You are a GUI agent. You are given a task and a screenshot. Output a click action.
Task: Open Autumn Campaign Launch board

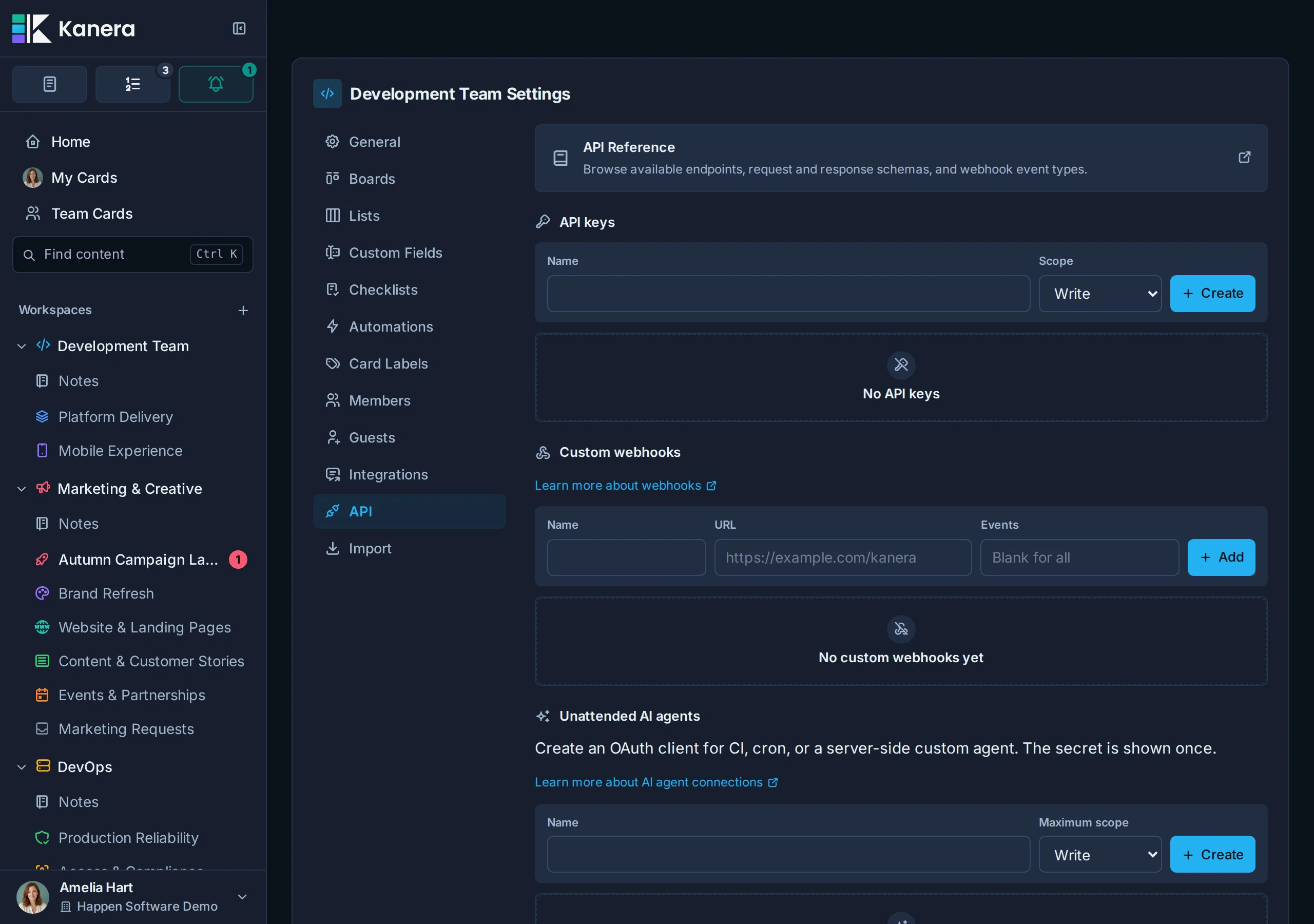click(138, 560)
